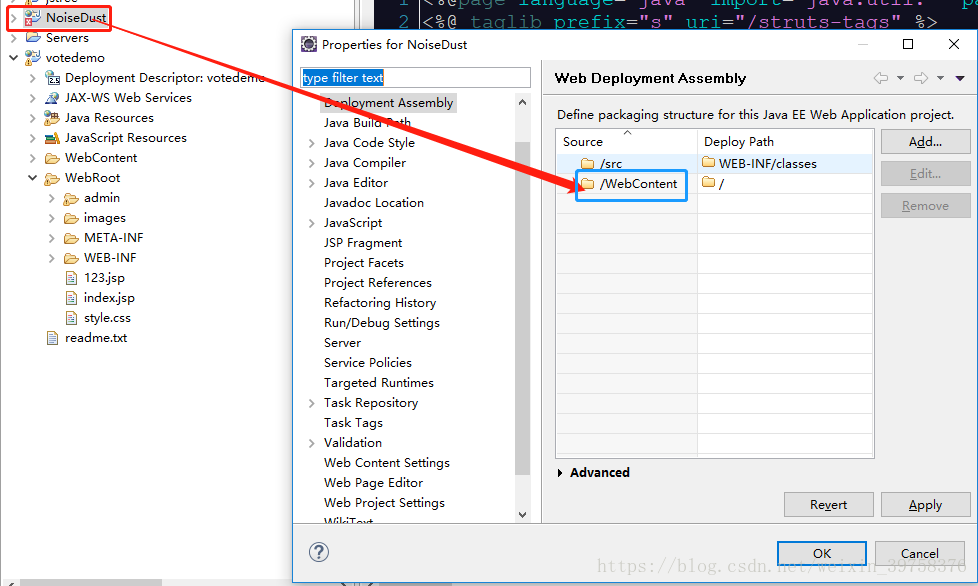Viewport: 978px width, 586px height.
Task: Click the Deployment Descriptor icon
Action: tap(52, 78)
